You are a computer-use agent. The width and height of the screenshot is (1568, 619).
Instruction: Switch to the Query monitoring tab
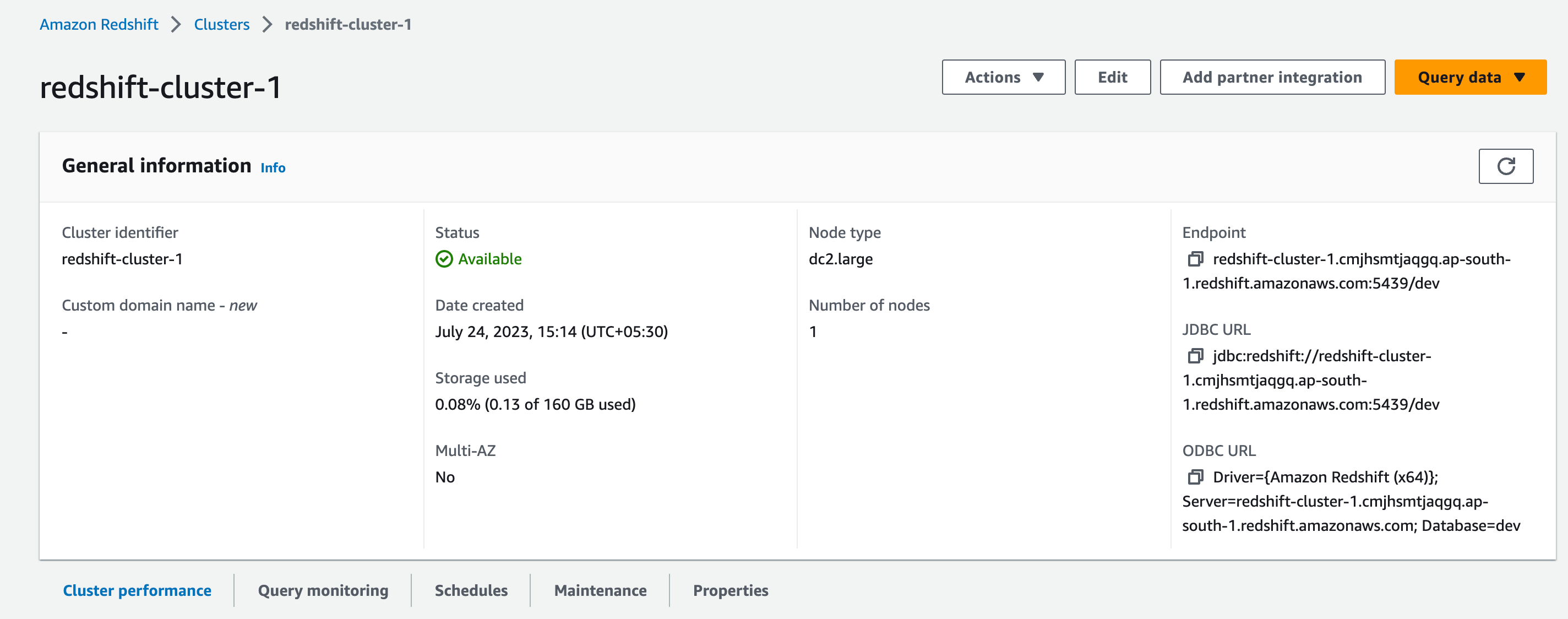(323, 590)
